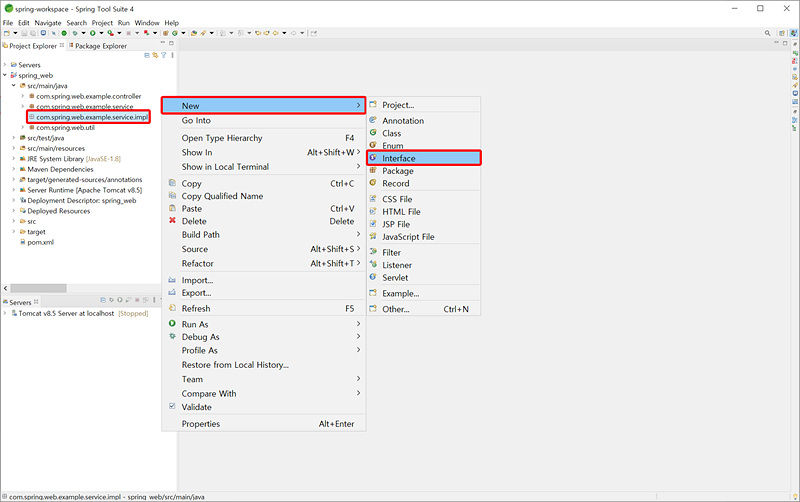
Task: Select the Servers view tab
Action: (20, 302)
